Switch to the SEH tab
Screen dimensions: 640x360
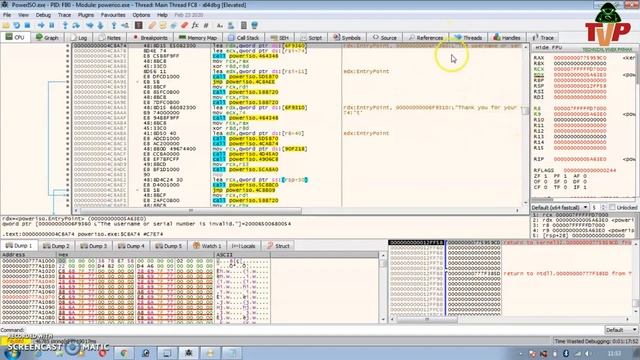click(280, 38)
